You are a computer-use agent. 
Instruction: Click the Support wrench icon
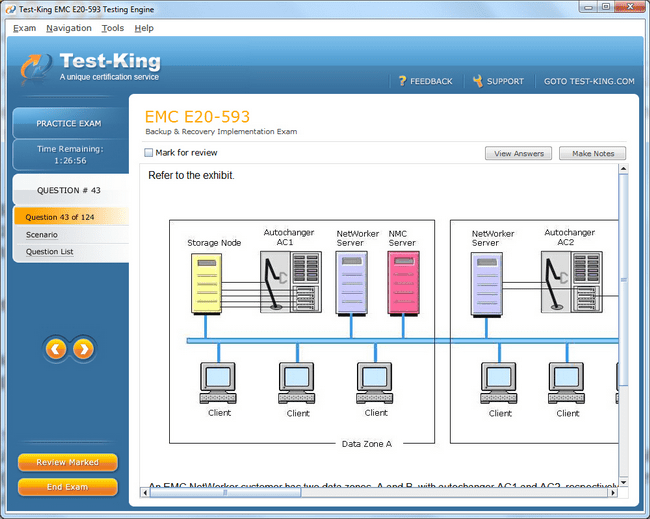[x=478, y=81]
